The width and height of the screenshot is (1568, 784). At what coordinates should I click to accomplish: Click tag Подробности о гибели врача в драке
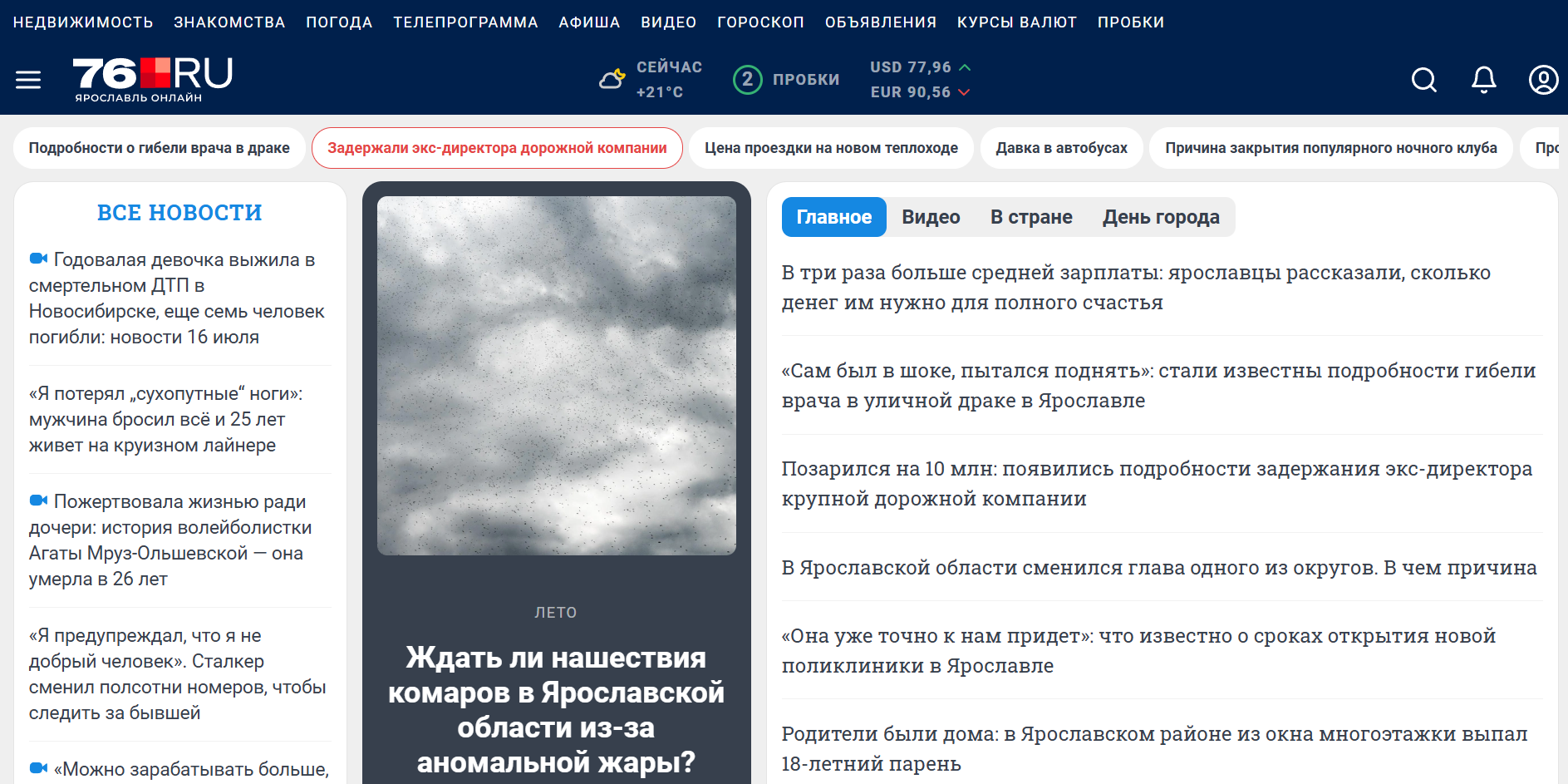click(160, 148)
